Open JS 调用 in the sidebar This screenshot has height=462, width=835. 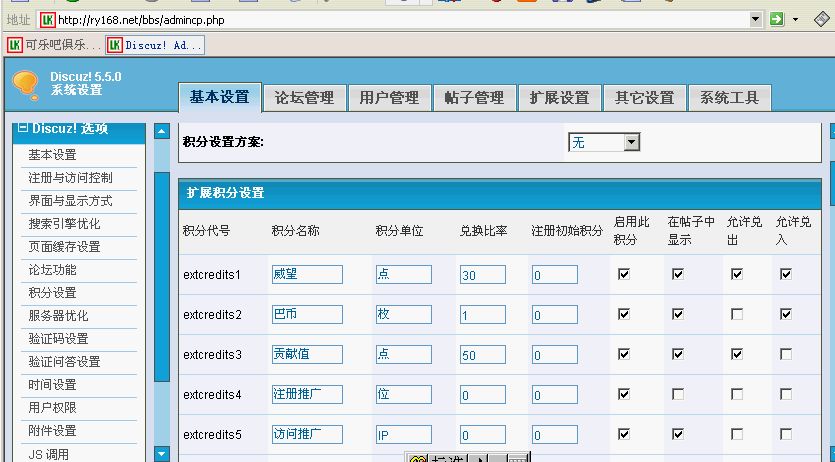click(48, 454)
